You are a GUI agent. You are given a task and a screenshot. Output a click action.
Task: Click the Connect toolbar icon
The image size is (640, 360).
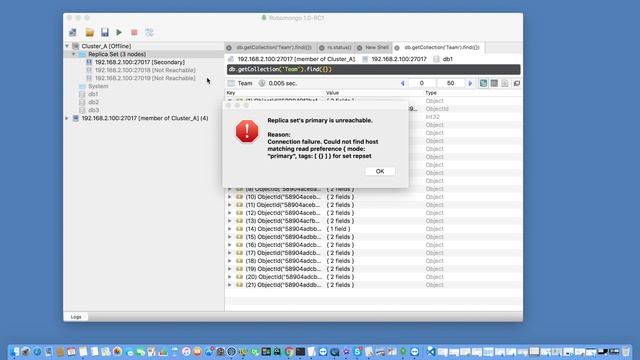[73, 32]
